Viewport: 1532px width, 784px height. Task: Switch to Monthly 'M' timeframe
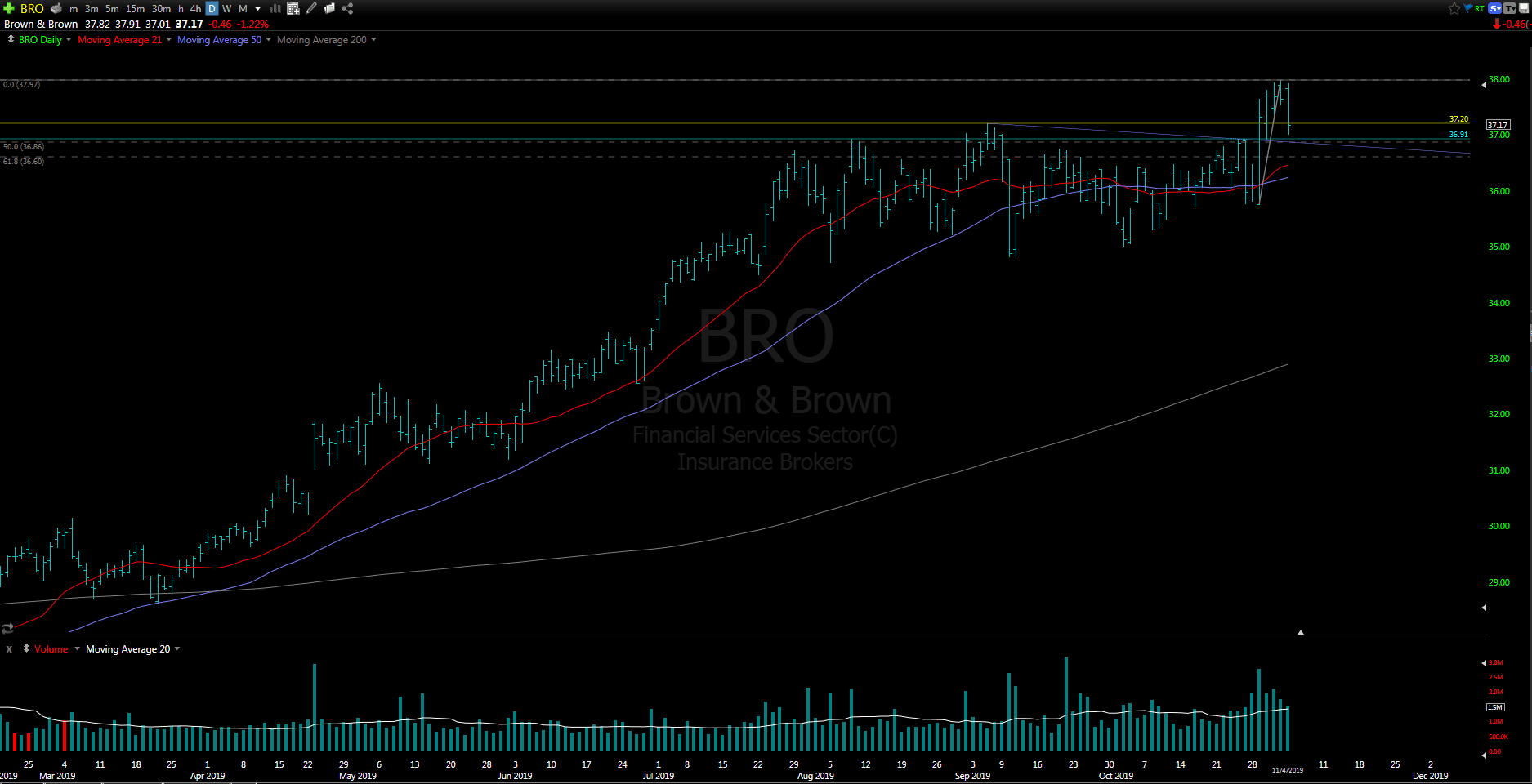(x=243, y=9)
